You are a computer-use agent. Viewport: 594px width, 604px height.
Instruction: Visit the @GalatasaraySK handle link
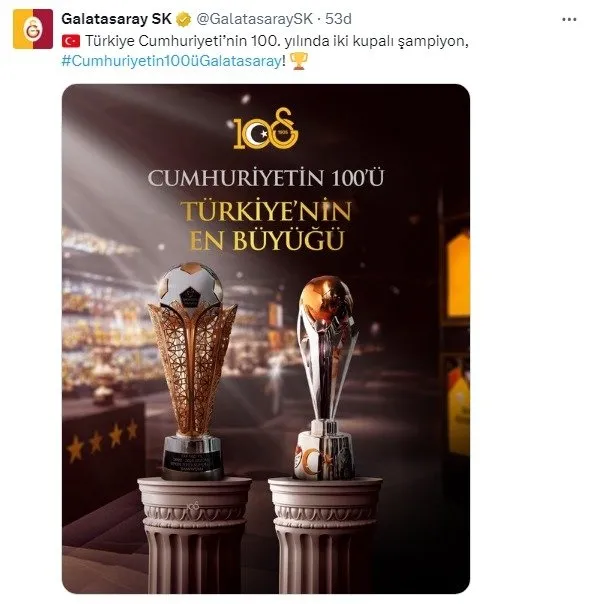254,19
